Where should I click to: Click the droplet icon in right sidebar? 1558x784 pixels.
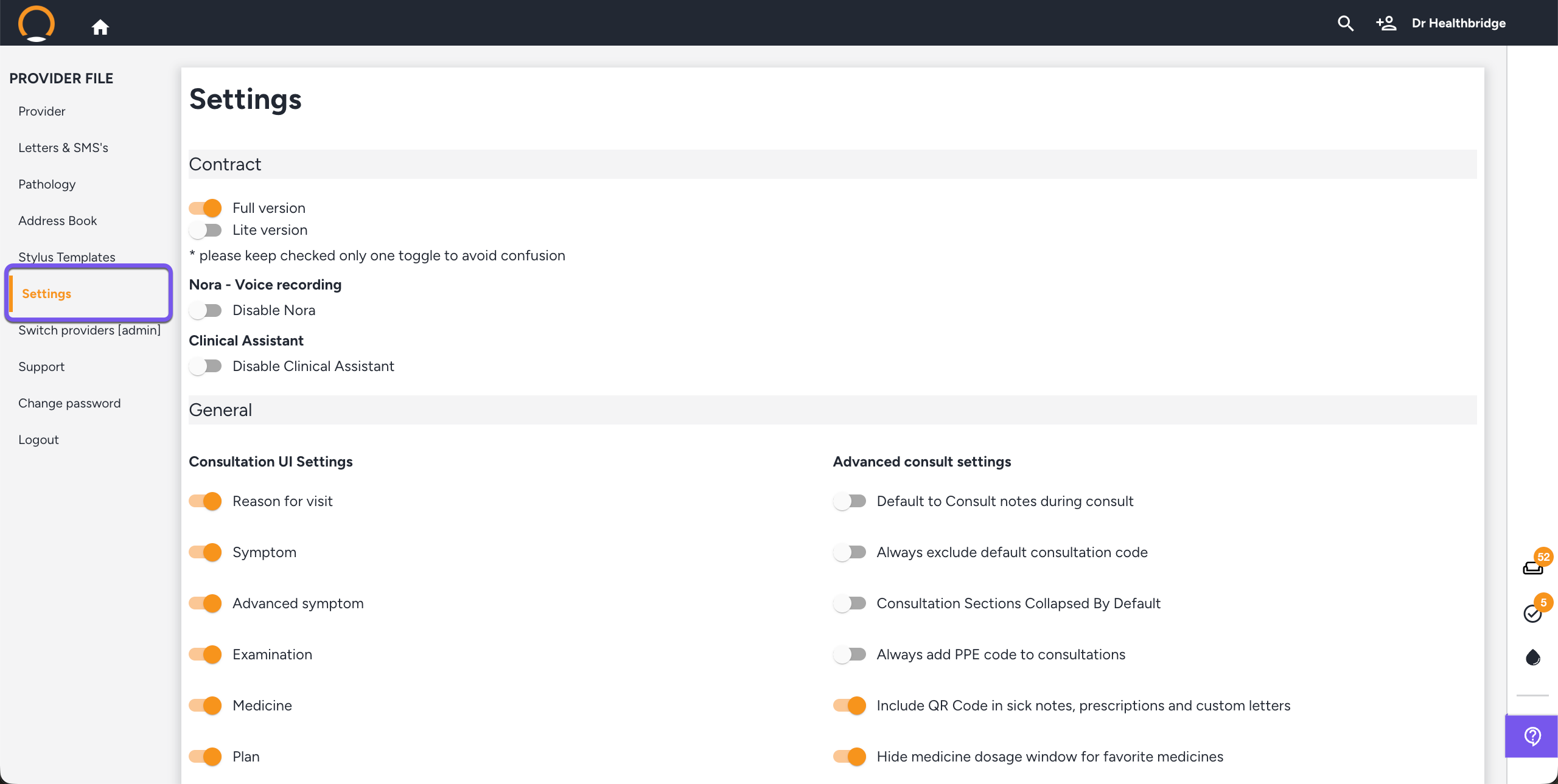1532,657
